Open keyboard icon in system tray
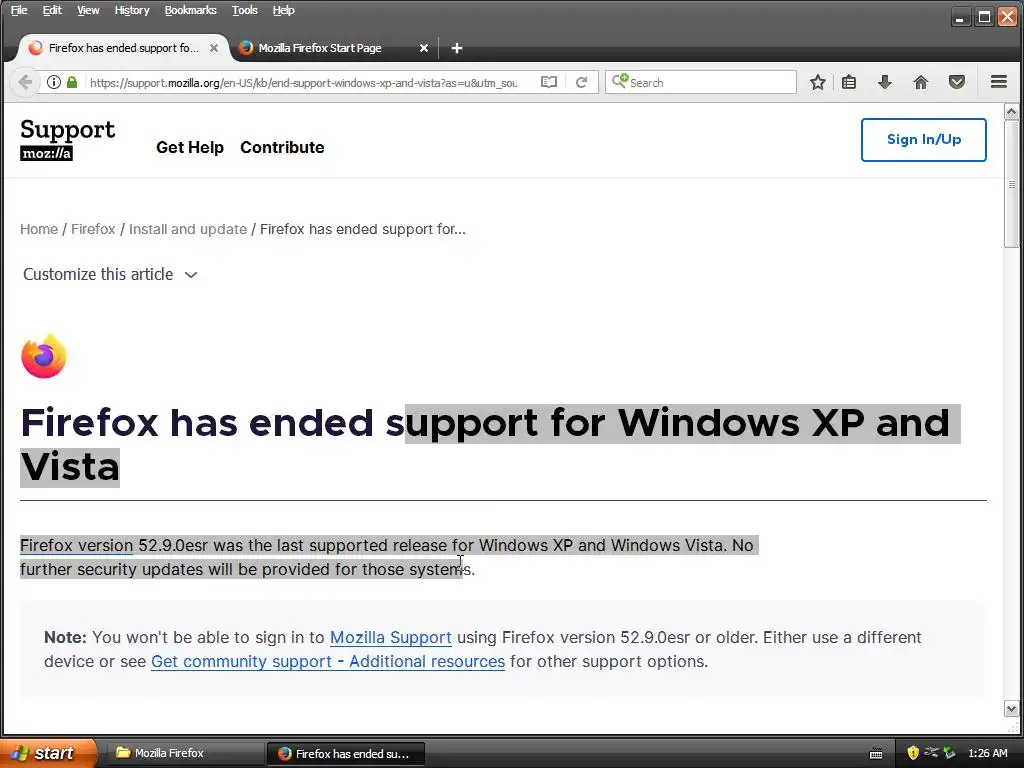1024x768 pixels. (x=876, y=754)
